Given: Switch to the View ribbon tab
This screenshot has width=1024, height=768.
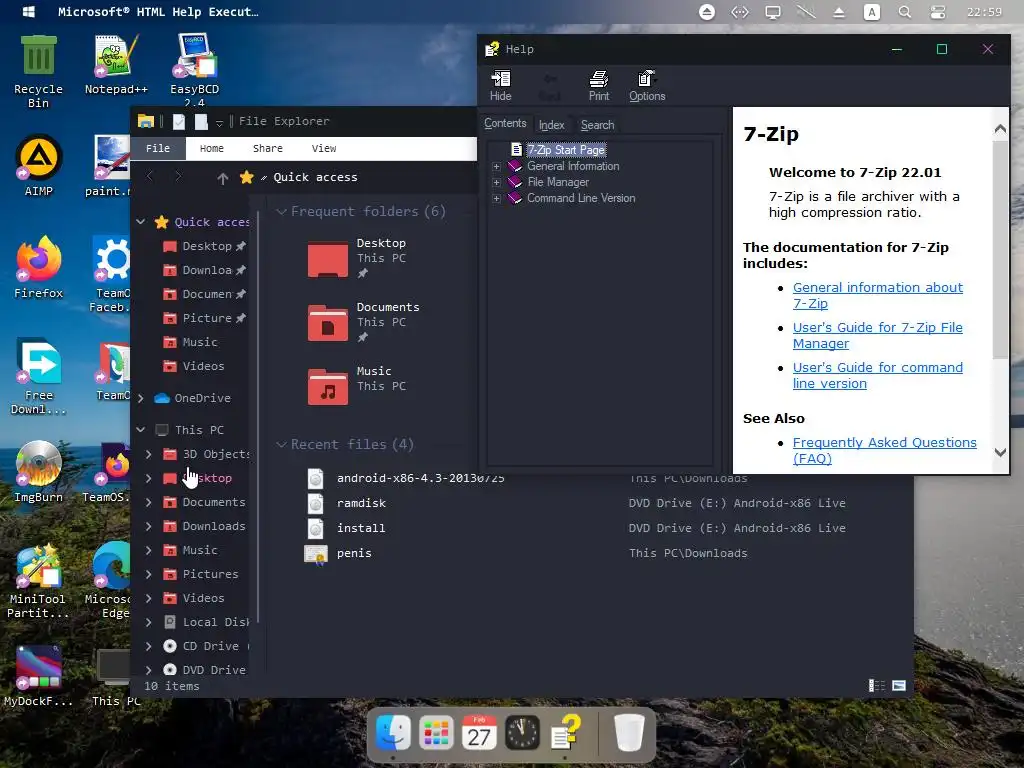Looking at the screenshot, I should coord(324,148).
